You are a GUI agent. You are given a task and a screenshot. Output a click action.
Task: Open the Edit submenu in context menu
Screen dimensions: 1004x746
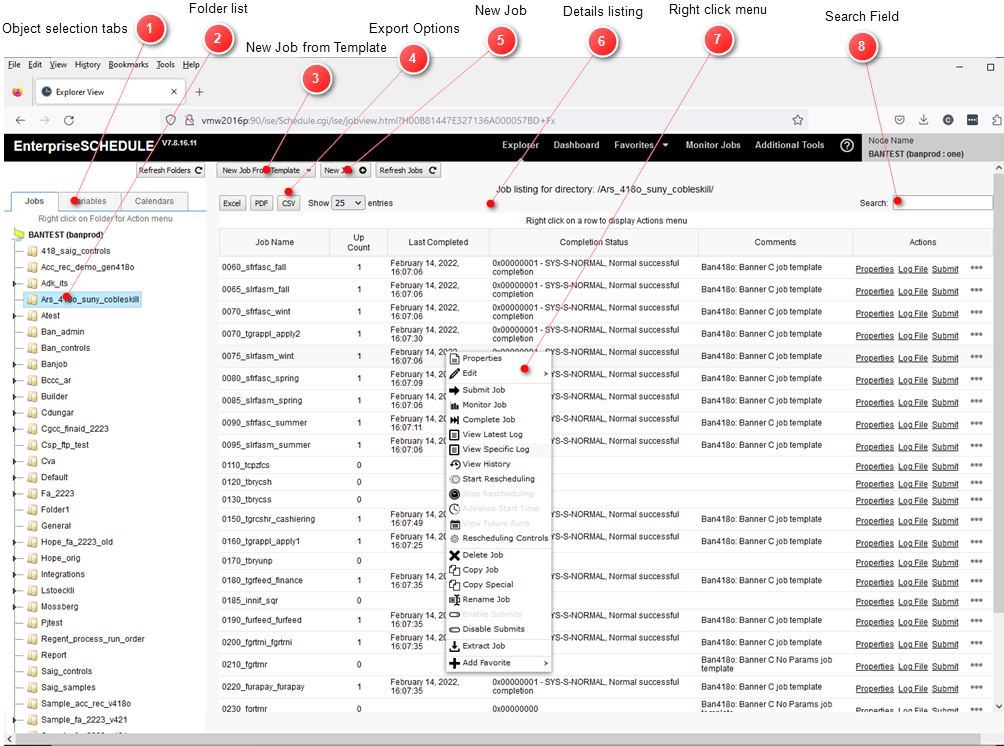(500, 373)
